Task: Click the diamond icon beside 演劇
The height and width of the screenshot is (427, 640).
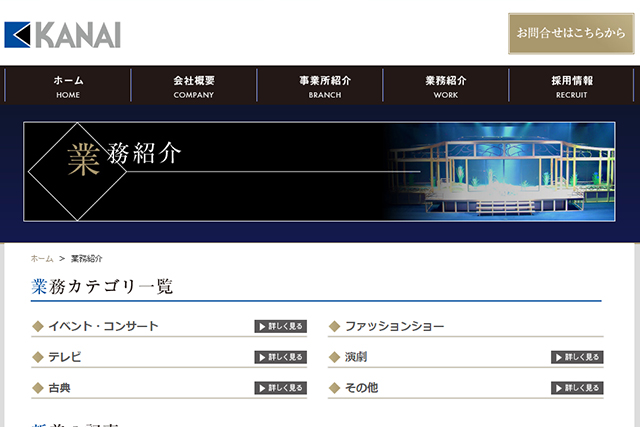Action: point(335,357)
